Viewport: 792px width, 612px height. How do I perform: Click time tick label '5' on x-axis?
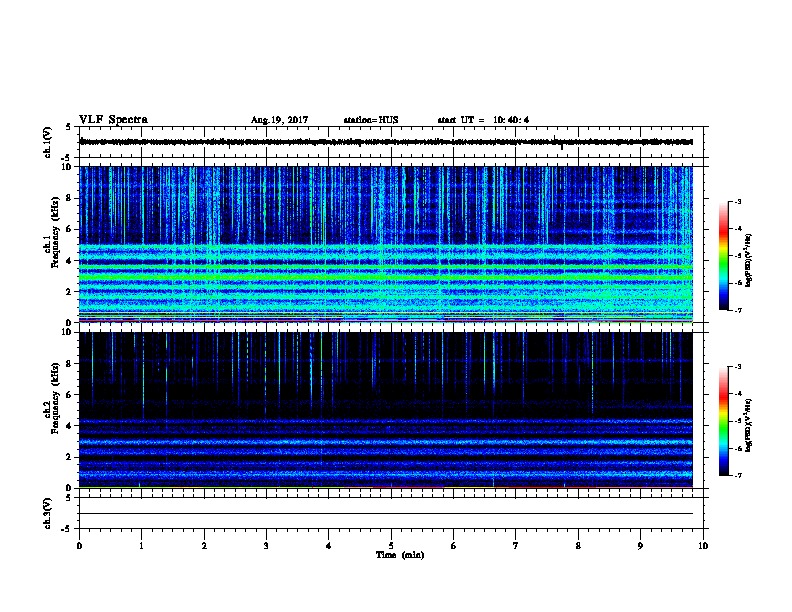click(x=391, y=546)
